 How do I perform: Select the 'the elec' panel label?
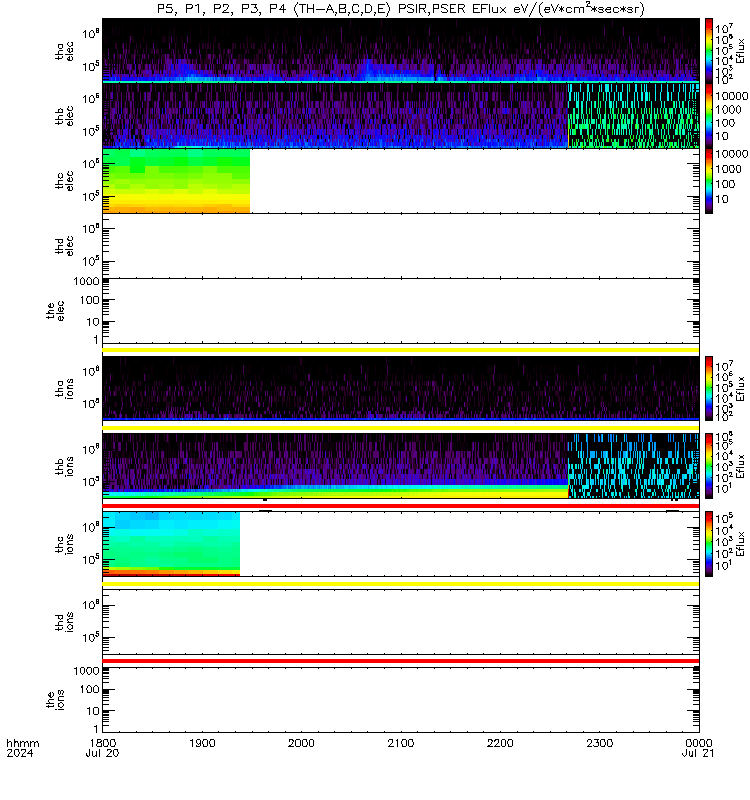tap(56, 311)
